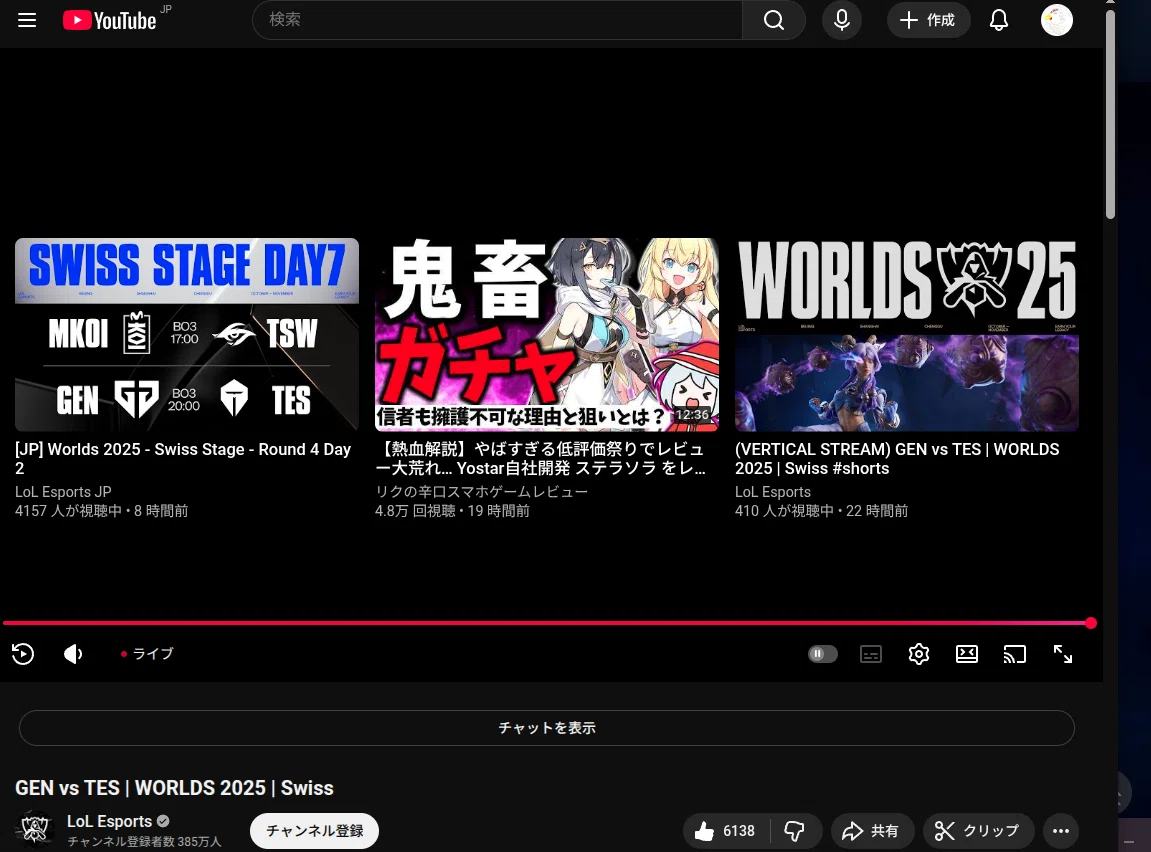1151x852 pixels.
Task: Like the video with 6138 likes
Action: (725, 831)
